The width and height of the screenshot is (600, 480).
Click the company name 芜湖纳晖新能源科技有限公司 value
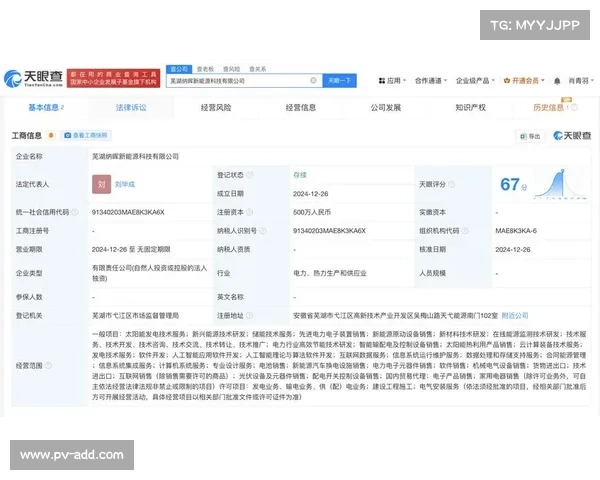135,156
